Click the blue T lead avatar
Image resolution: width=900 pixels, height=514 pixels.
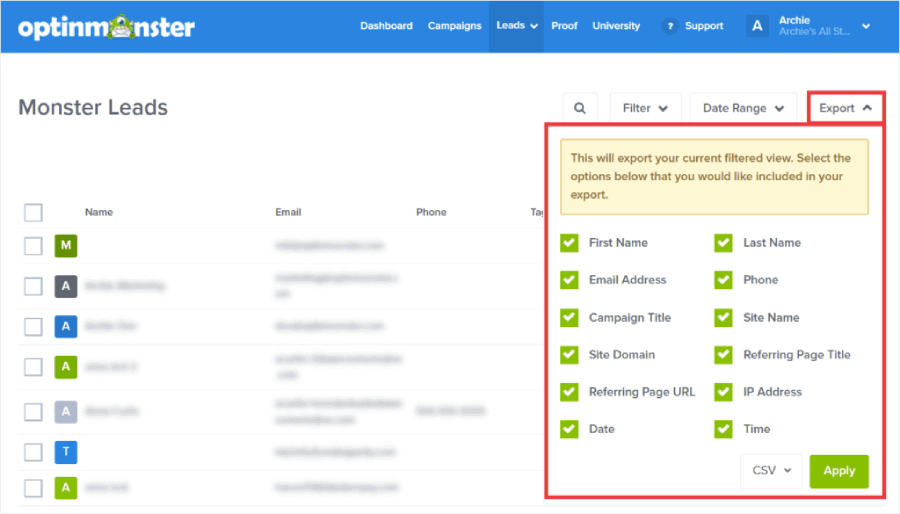[x=66, y=451]
